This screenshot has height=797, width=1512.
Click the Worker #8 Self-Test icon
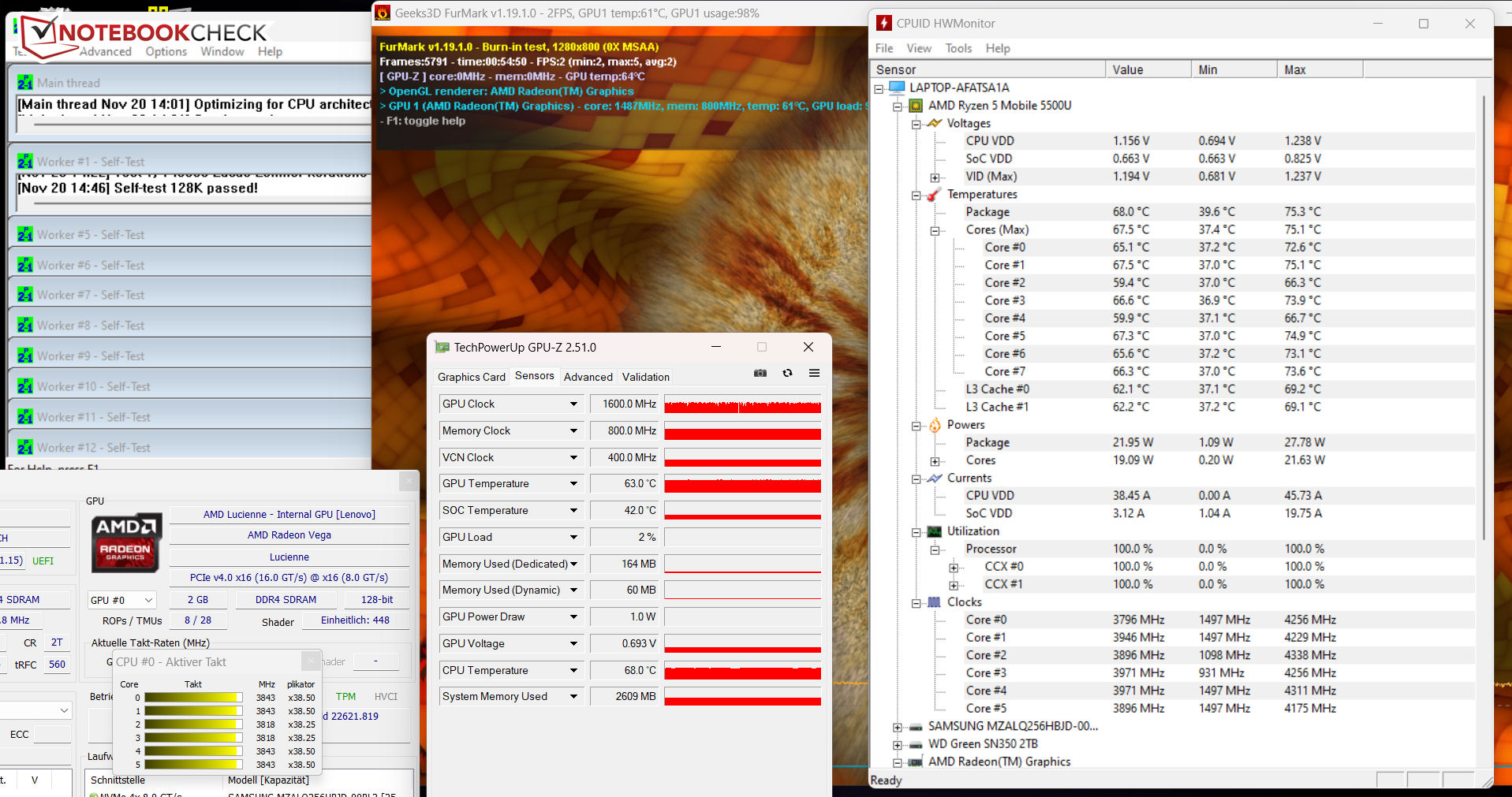pyautogui.click(x=25, y=325)
